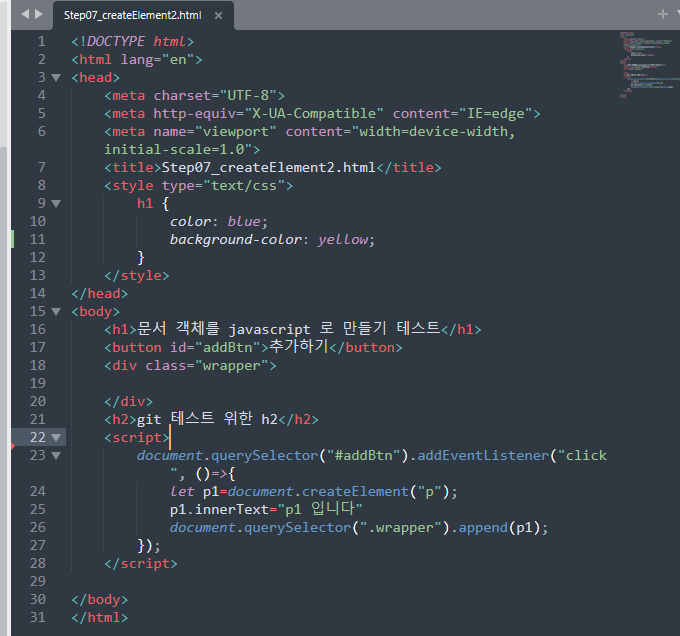
Task: Close the Step07_createElement2.html tab
Action: (219, 16)
